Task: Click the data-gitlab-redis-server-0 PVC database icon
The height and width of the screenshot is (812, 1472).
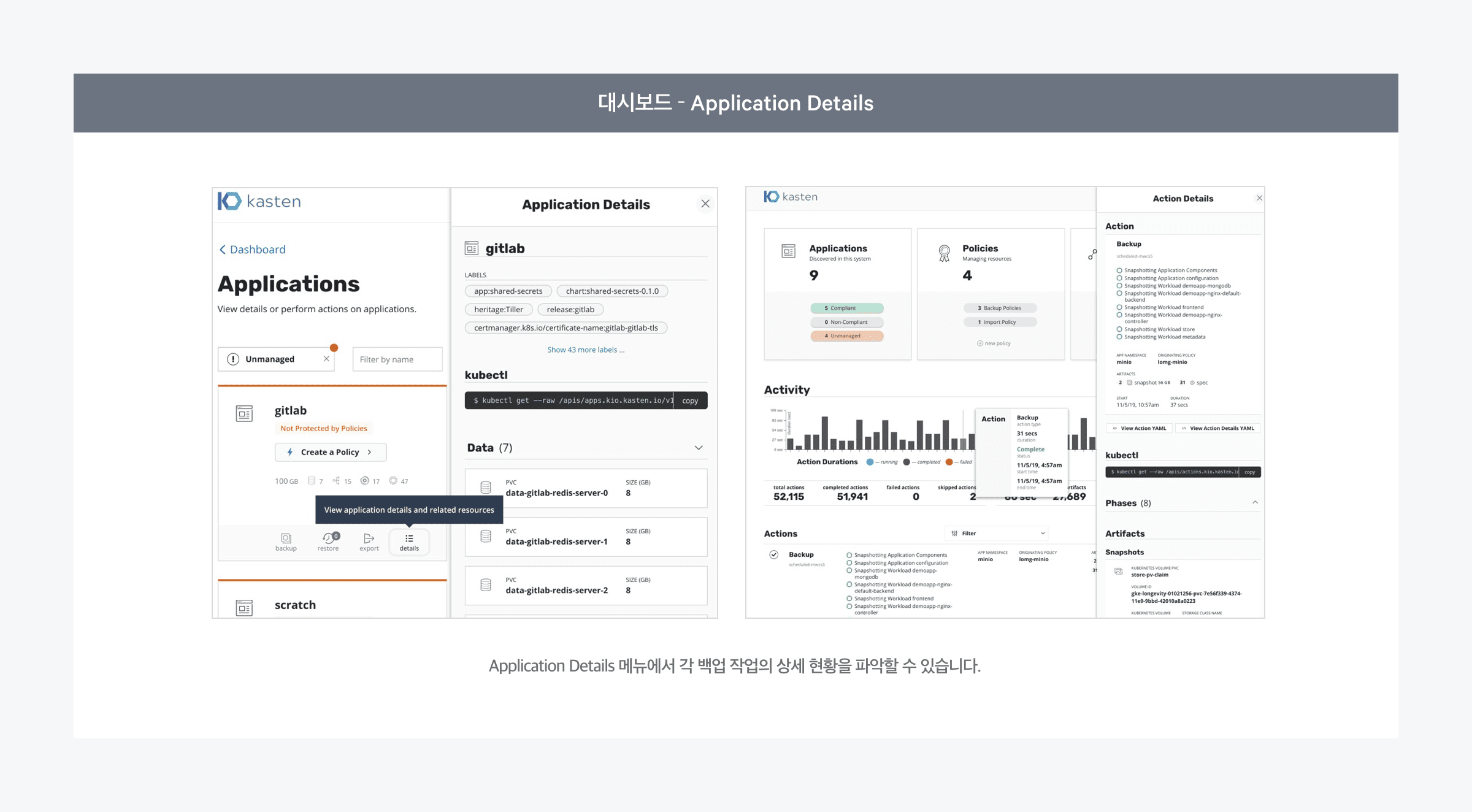Action: pyautogui.click(x=486, y=488)
